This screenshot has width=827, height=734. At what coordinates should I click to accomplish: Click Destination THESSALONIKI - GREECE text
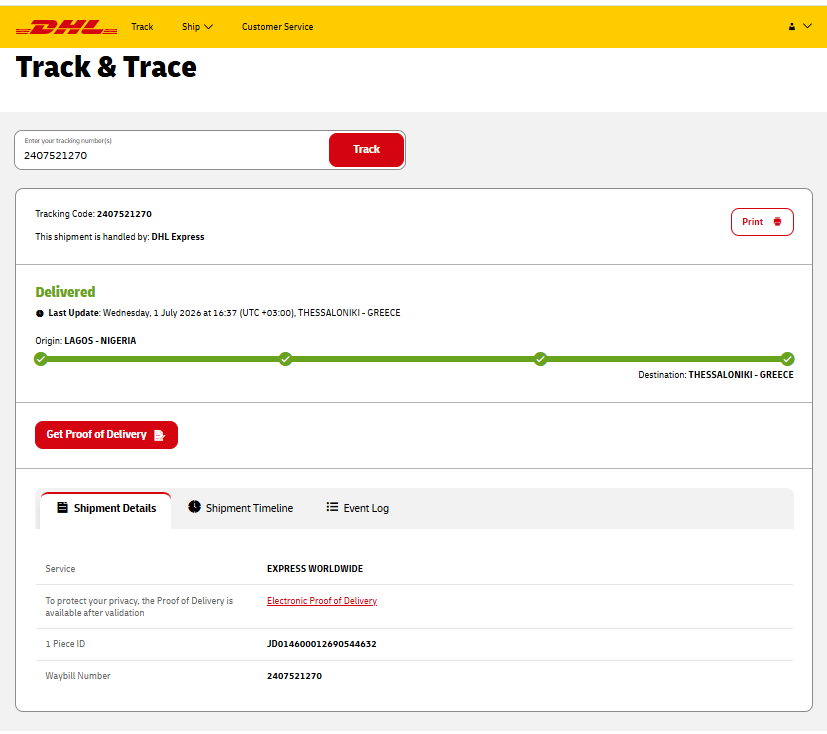tap(716, 375)
